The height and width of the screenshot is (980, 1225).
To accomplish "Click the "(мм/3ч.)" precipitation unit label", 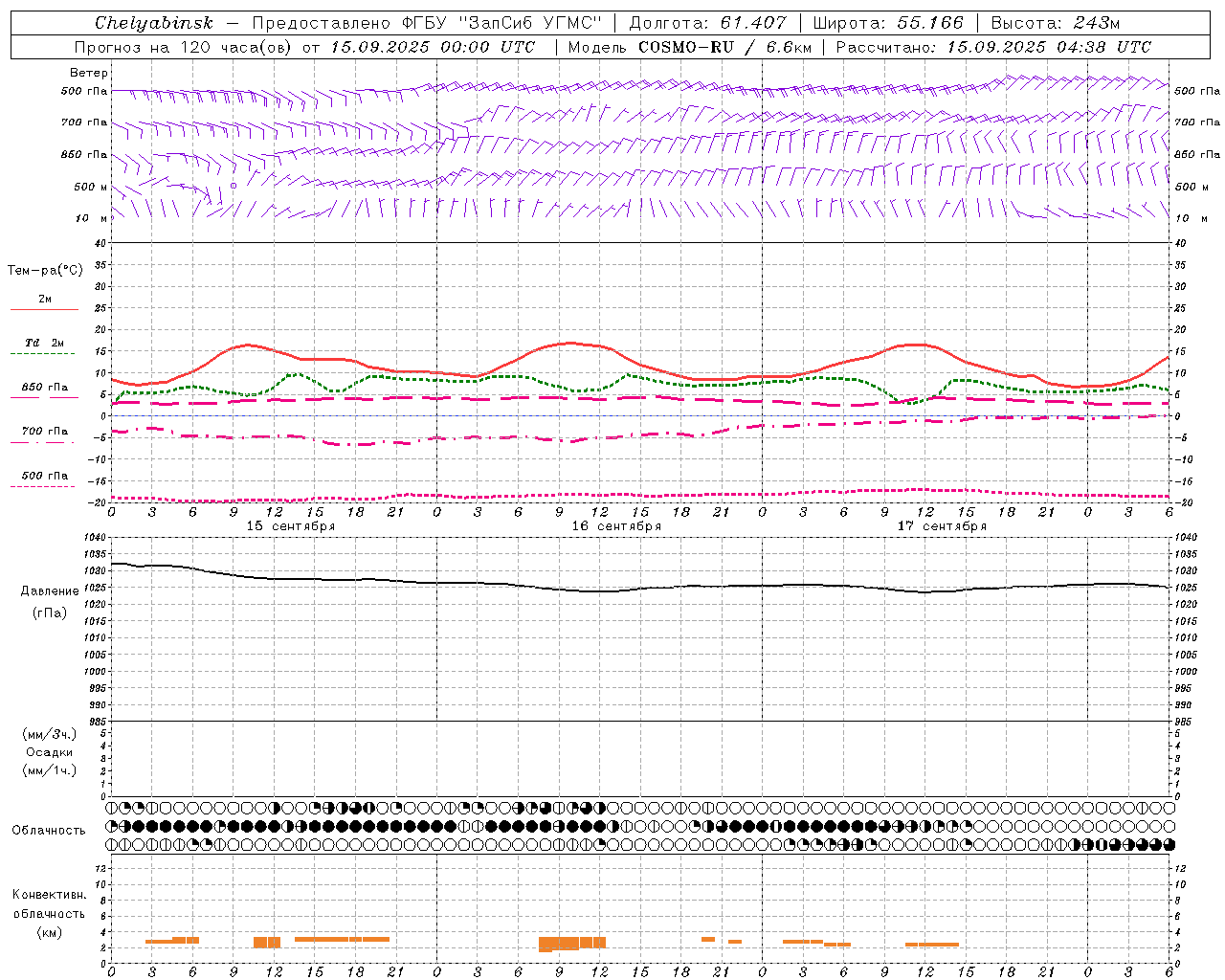I will [50, 734].
